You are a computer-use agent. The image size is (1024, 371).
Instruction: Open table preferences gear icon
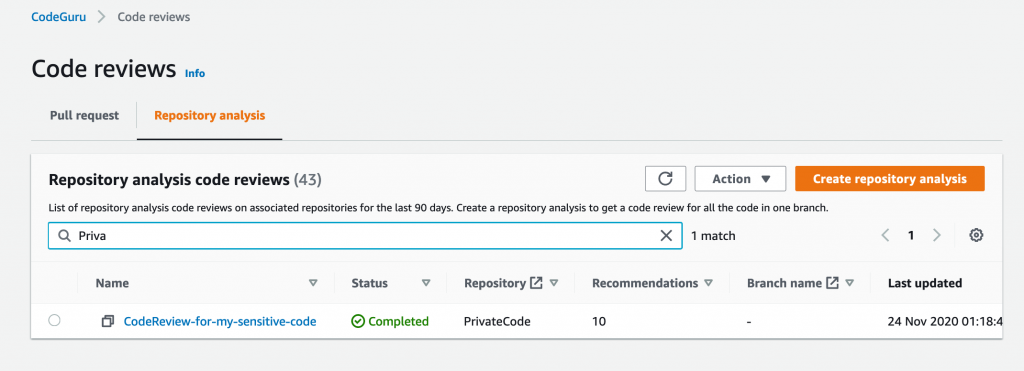click(x=976, y=236)
